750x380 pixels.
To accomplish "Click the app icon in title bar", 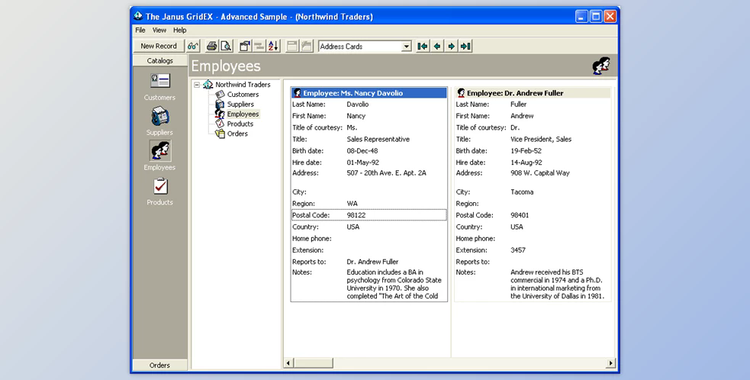I will coord(138,16).
